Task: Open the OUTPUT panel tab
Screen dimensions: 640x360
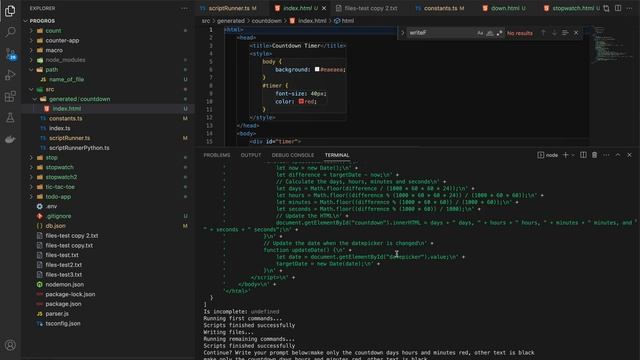Action: coord(251,155)
